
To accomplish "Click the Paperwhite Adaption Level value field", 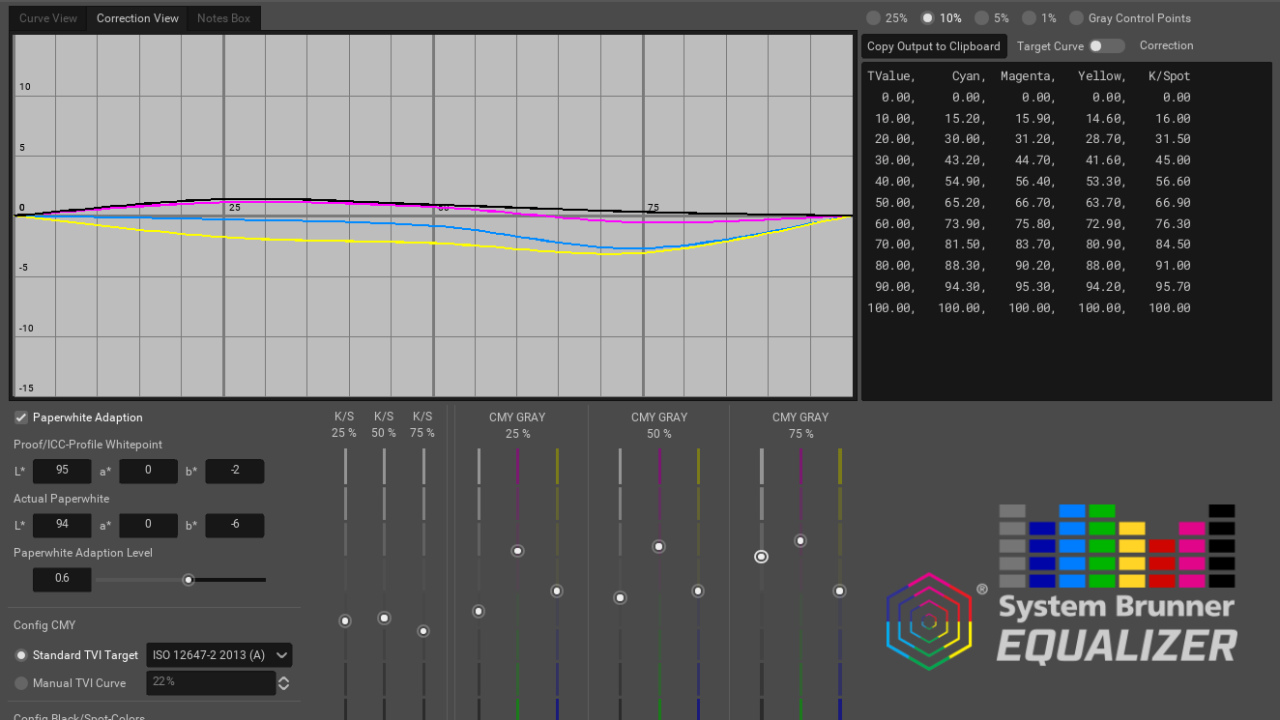I will click(x=62, y=579).
